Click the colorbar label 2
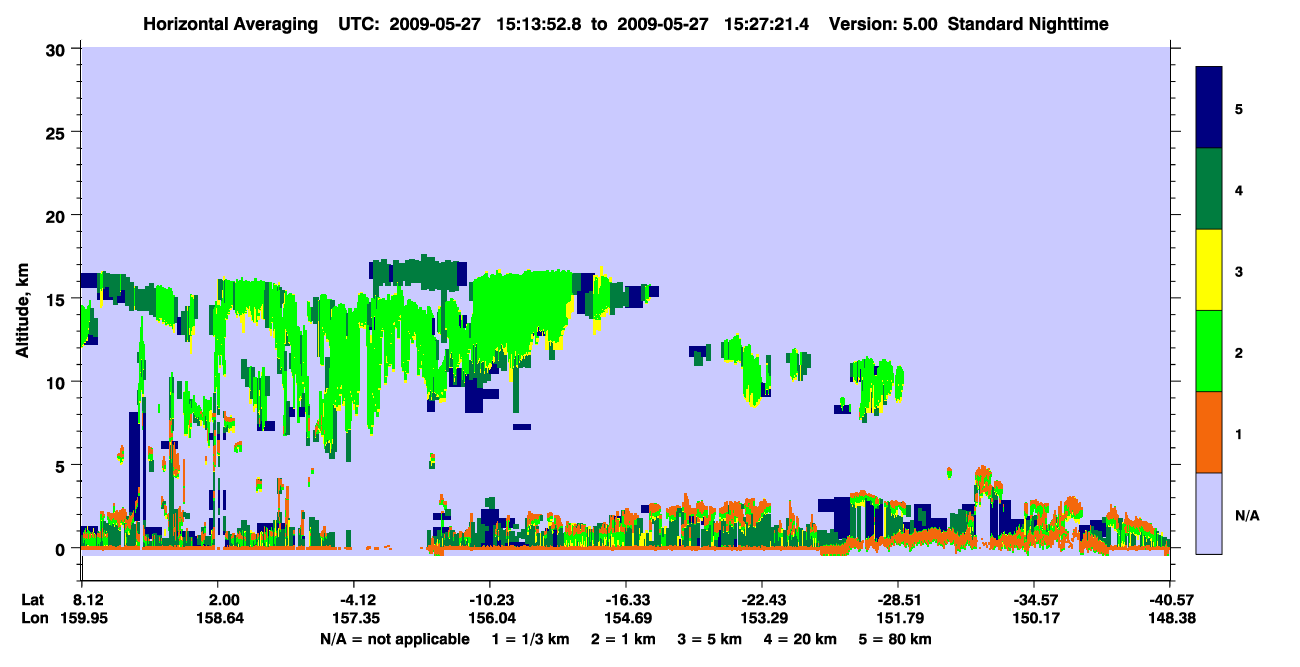 (x=1239, y=352)
